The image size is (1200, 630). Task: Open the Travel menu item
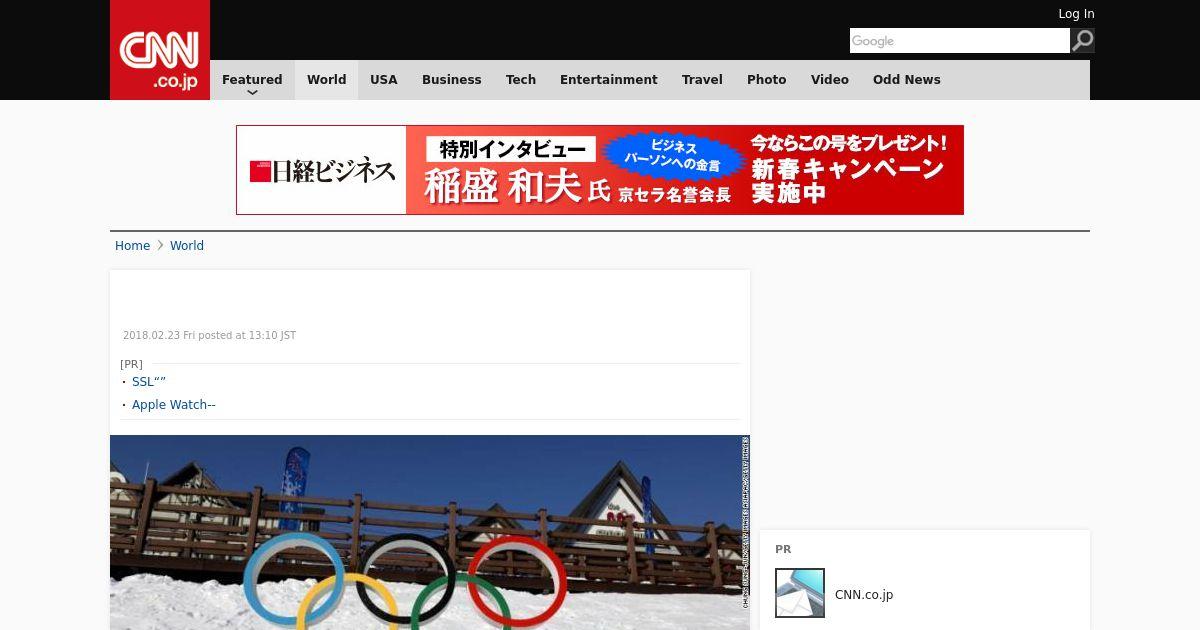coord(702,80)
